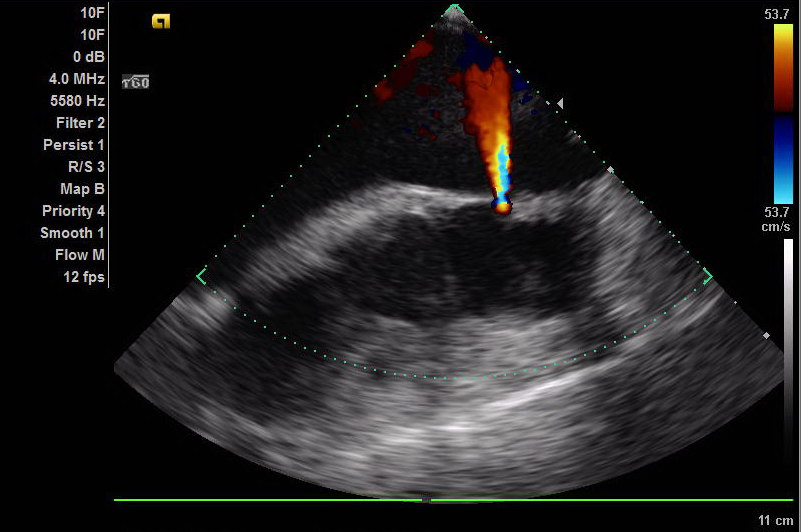Click the right green color-box corner bracket
The image size is (801, 532).
point(707,276)
